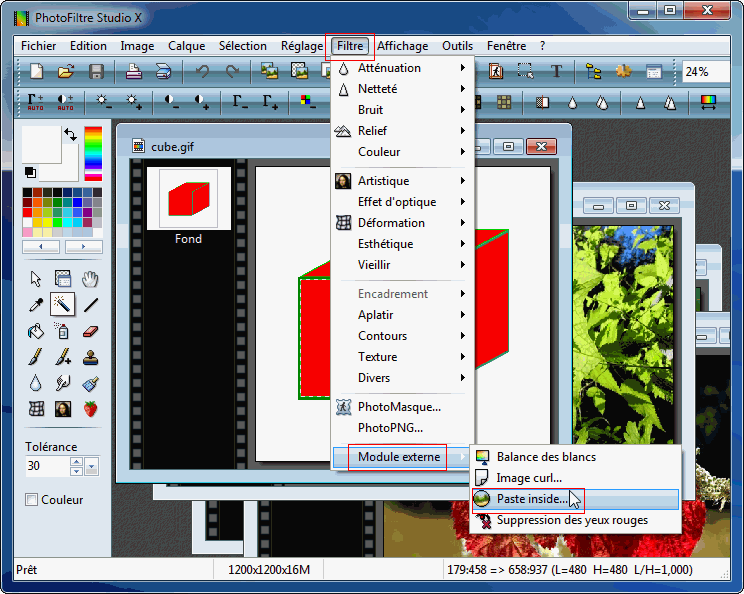744x594 pixels.
Task: Expand the Netteté submenu
Action: pyautogui.click(x=402, y=89)
